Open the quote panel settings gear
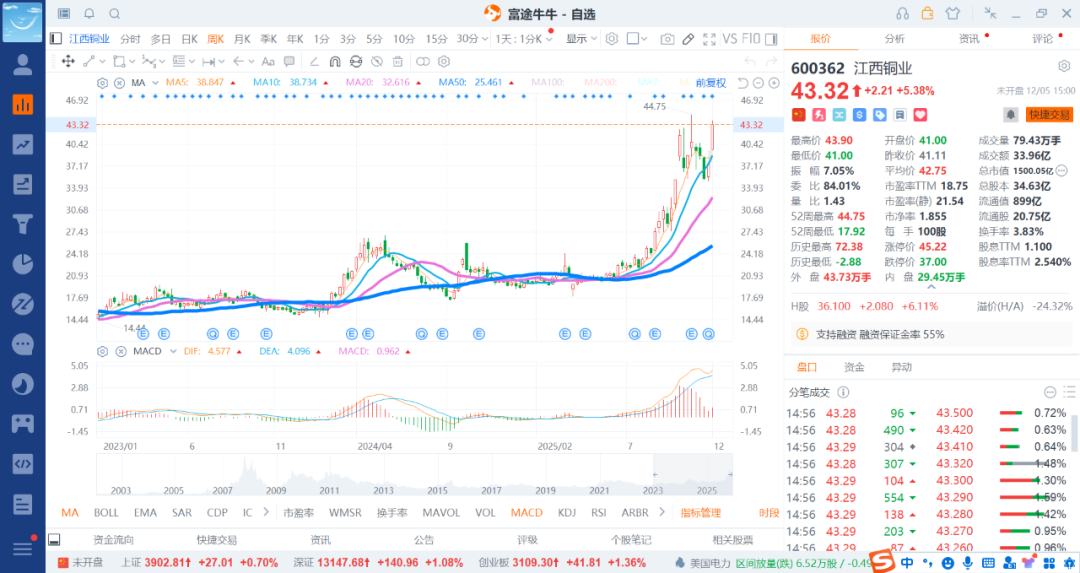The width and height of the screenshot is (1080, 573). (x=1064, y=66)
